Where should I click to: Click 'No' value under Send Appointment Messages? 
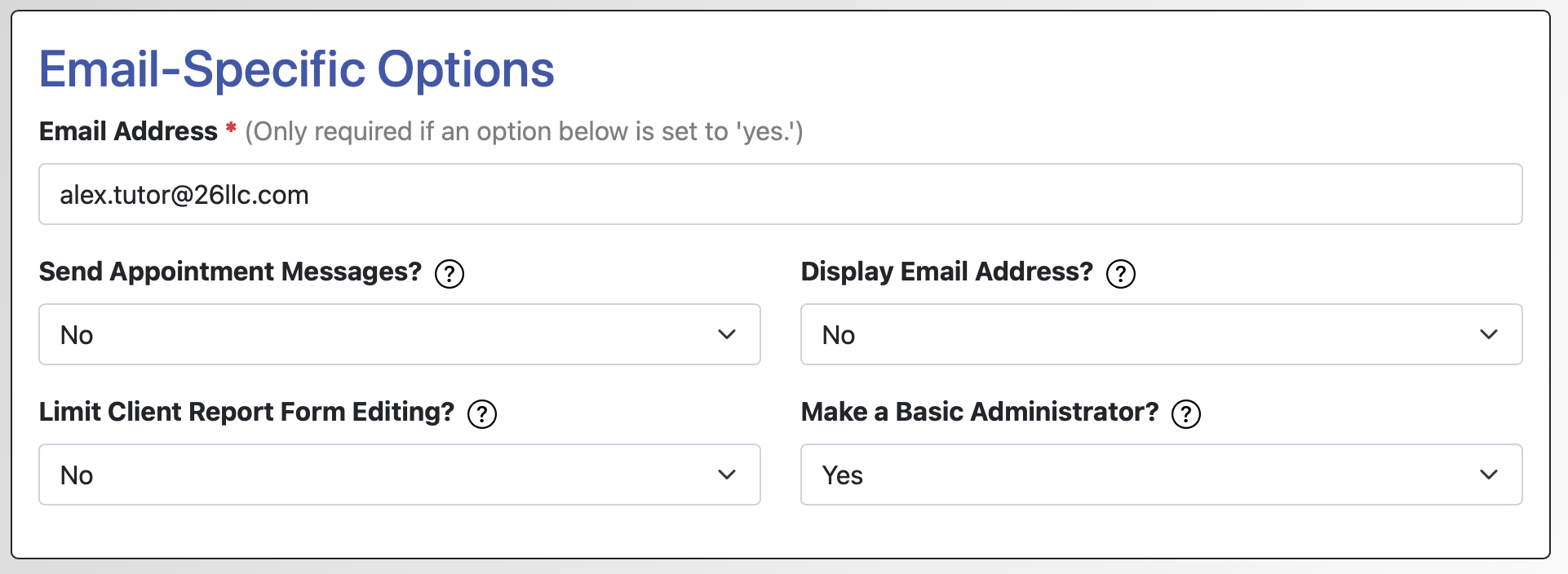pyautogui.click(x=77, y=335)
